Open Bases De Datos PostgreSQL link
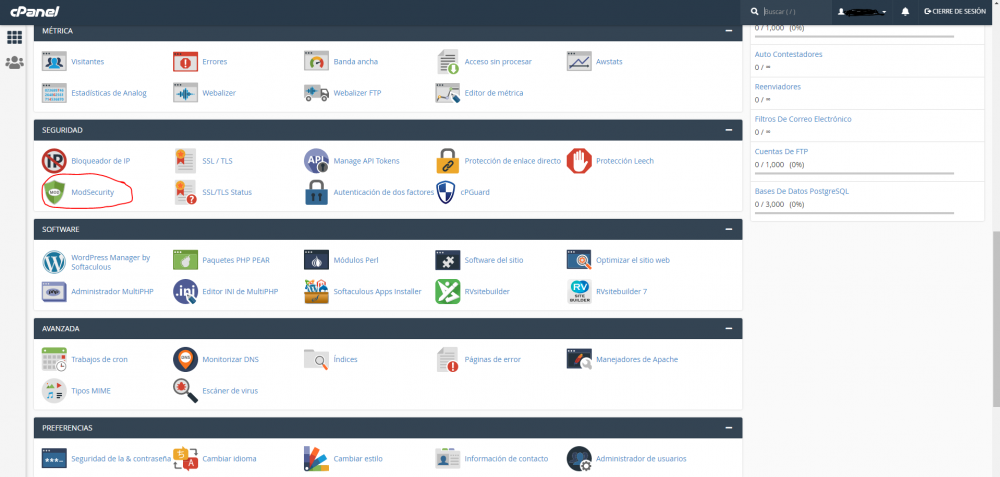Screen dimensions: 1000x477 [x=802, y=191]
